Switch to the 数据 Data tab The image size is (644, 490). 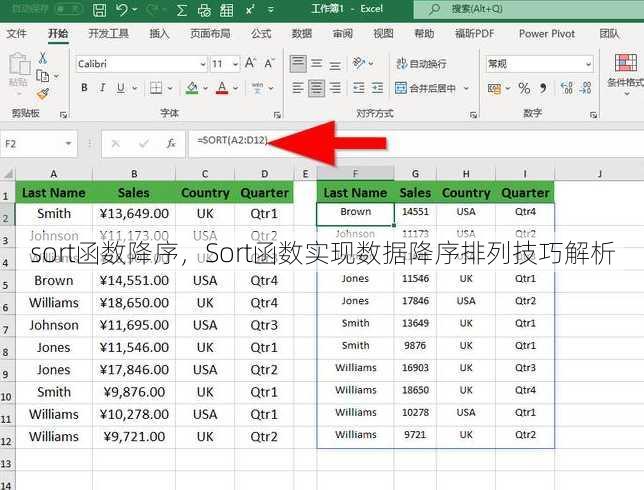(301, 34)
